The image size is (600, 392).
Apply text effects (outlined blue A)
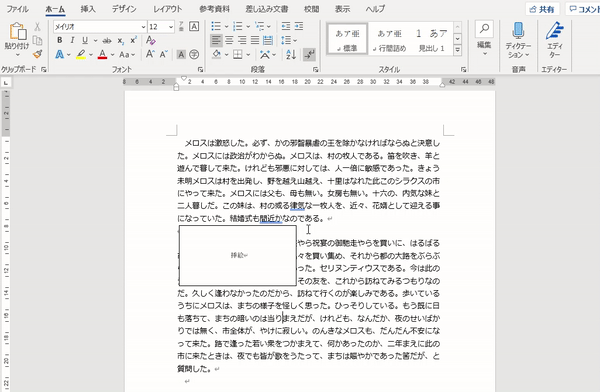click(59, 54)
